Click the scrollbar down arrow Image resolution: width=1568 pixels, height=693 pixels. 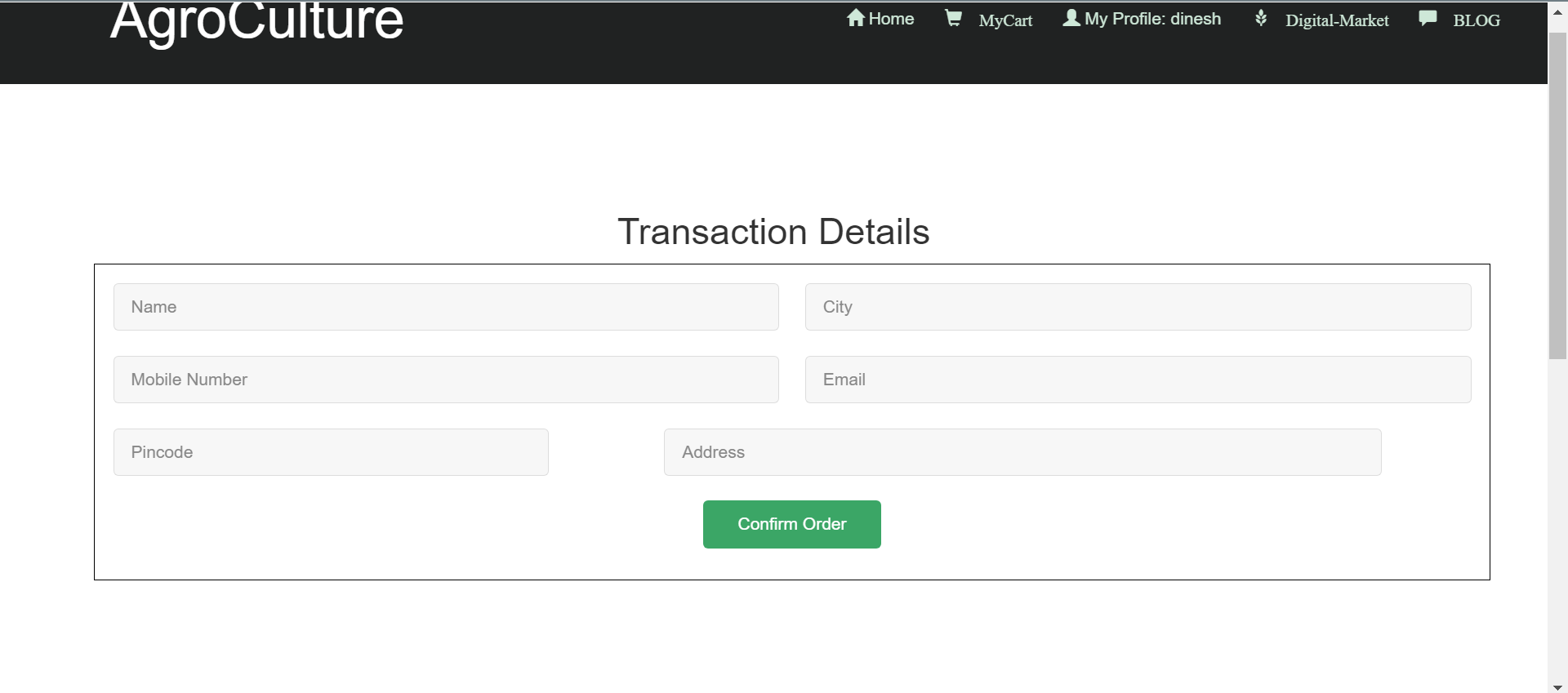point(1557,687)
